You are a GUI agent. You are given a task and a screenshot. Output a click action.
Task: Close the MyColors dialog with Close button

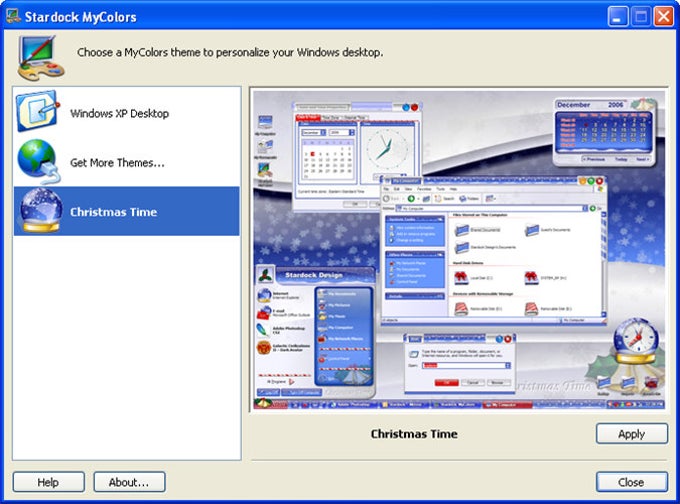tap(631, 482)
